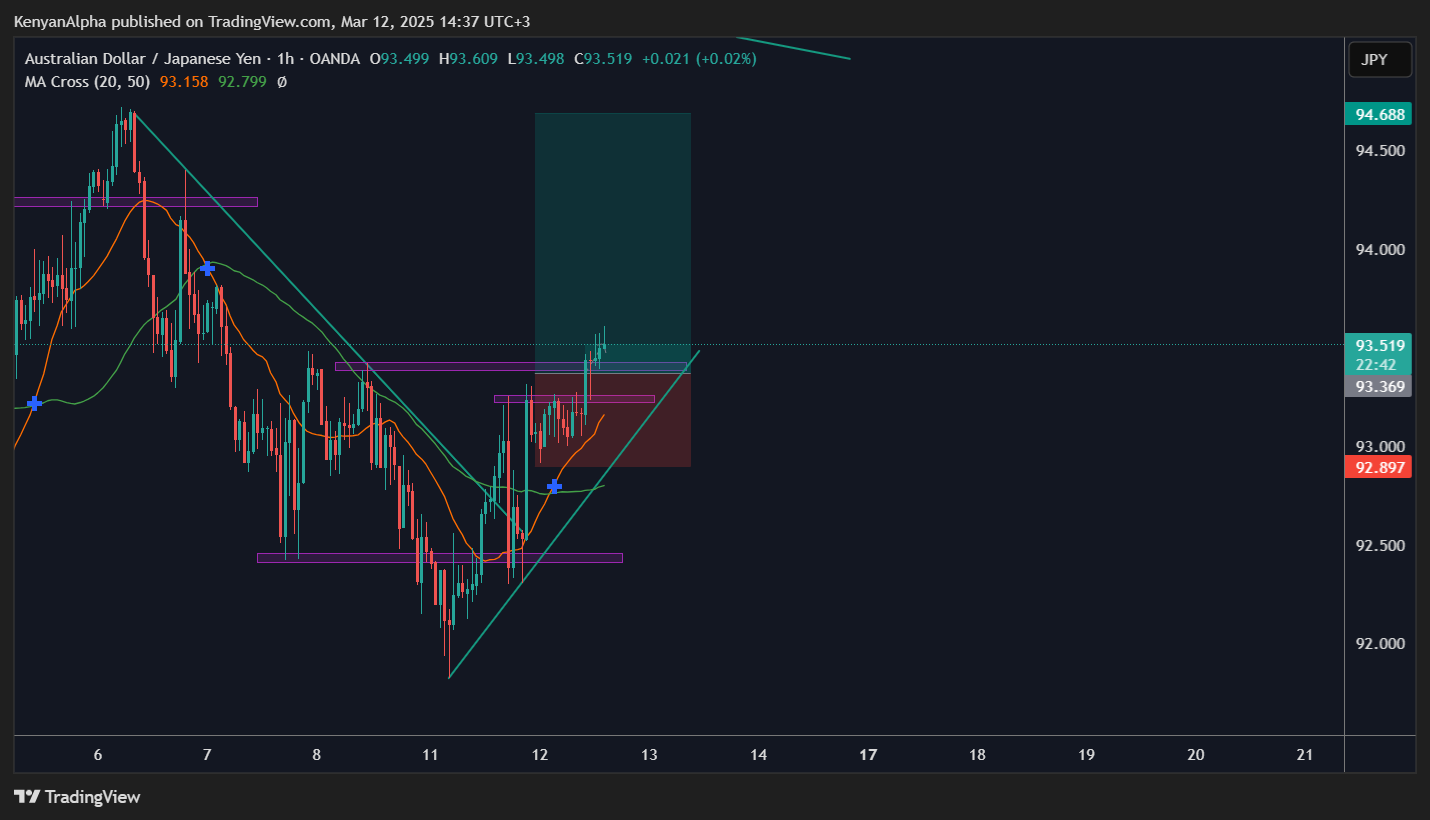Click the 94.500 price axis label

(1380, 150)
